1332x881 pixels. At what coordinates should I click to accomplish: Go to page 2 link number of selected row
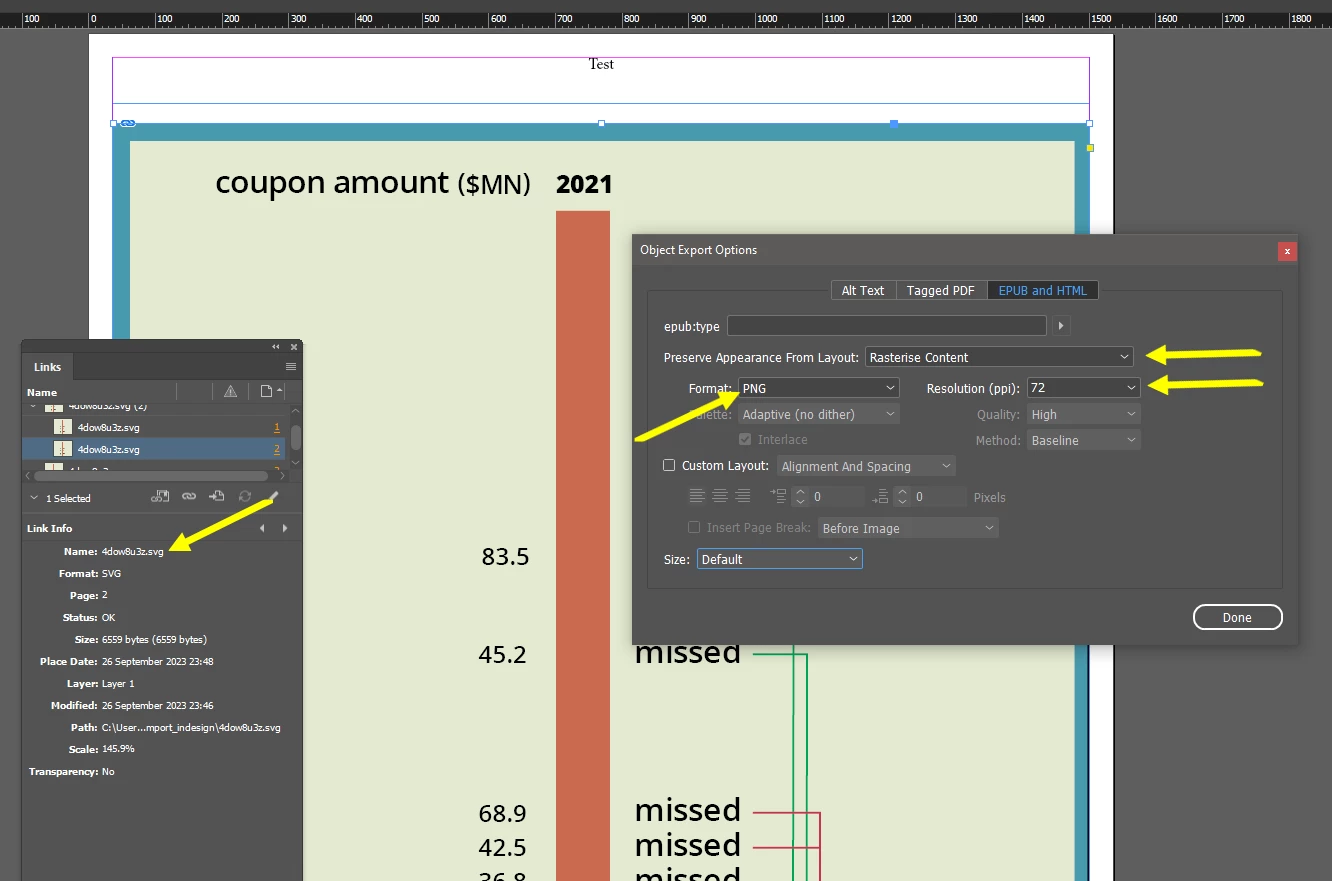(x=278, y=449)
